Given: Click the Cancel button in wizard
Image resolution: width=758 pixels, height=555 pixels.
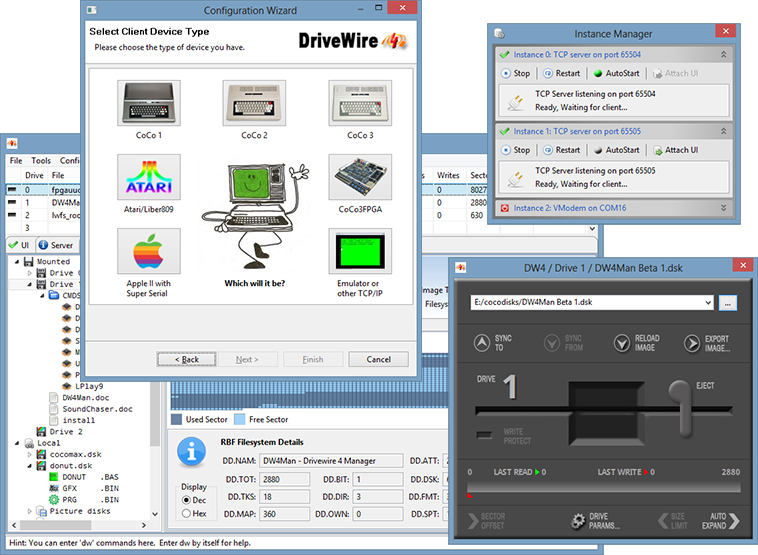Looking at the screenshot, I should coord(379,359).
